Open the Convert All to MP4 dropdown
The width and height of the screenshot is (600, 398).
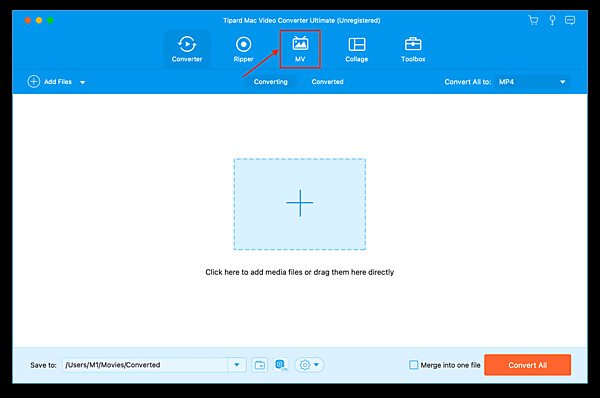tap(532, 82)
